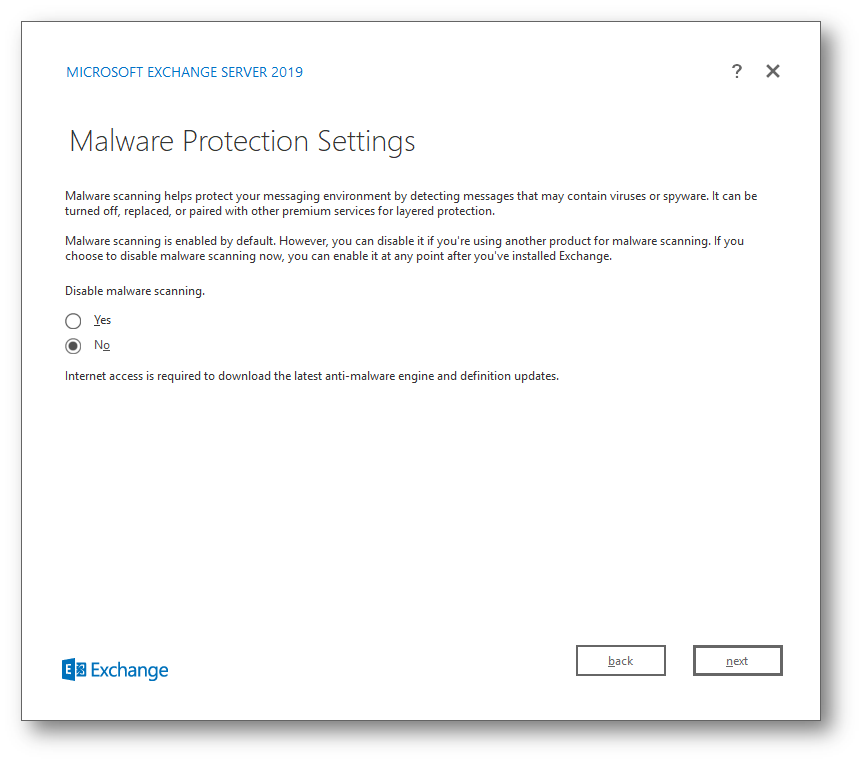Click the Microsoft Exchange Server 2019 title
The height and width of the screenshot is (763, 863).
click(x=184, y=72)
